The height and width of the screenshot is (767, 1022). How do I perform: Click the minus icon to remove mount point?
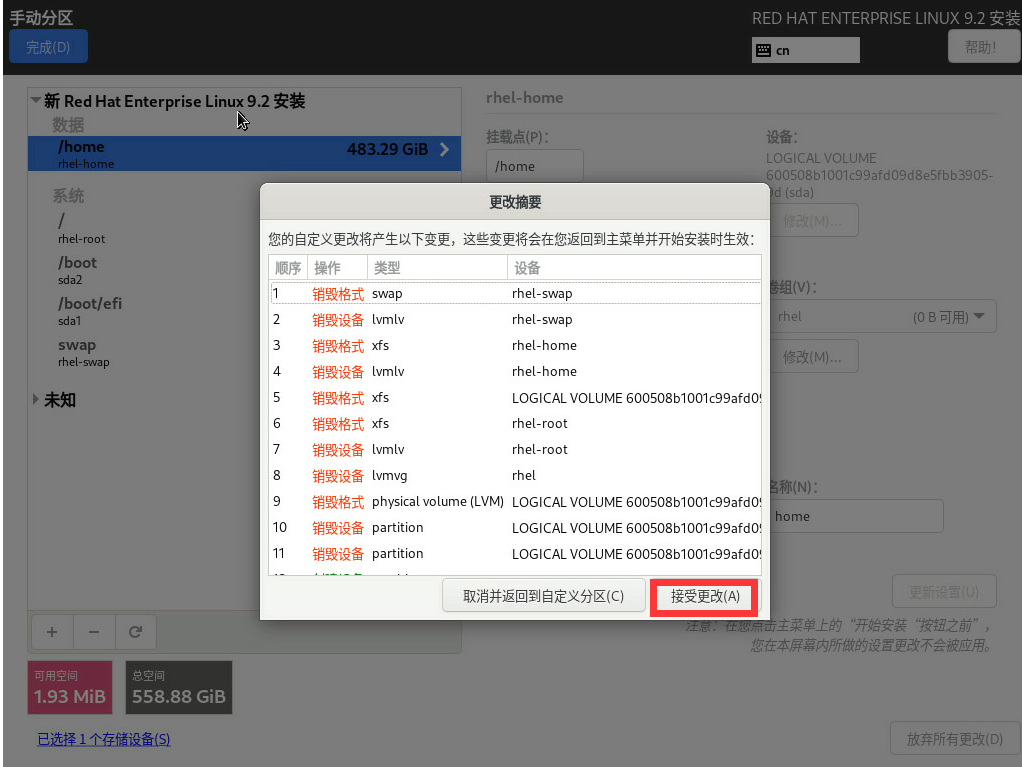94,632
